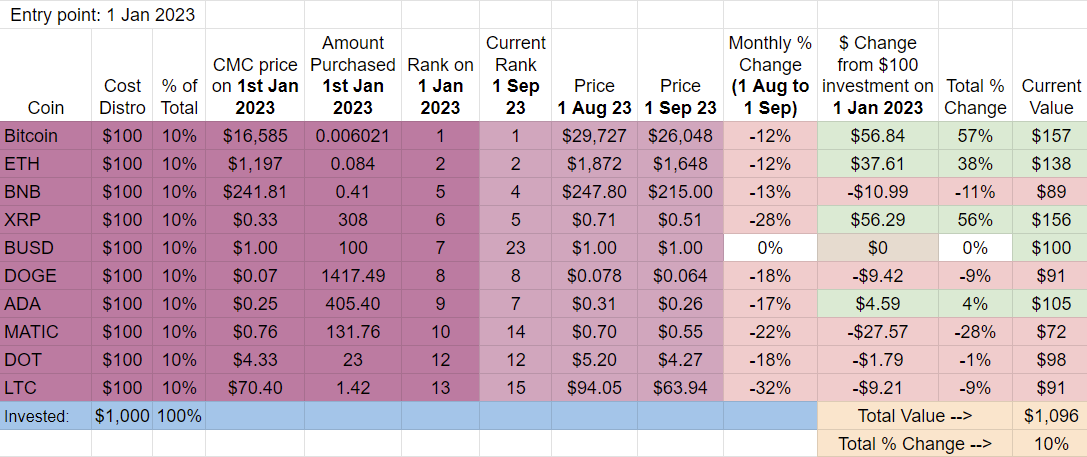Select the DOT coin name cell

tap(46, 359)
